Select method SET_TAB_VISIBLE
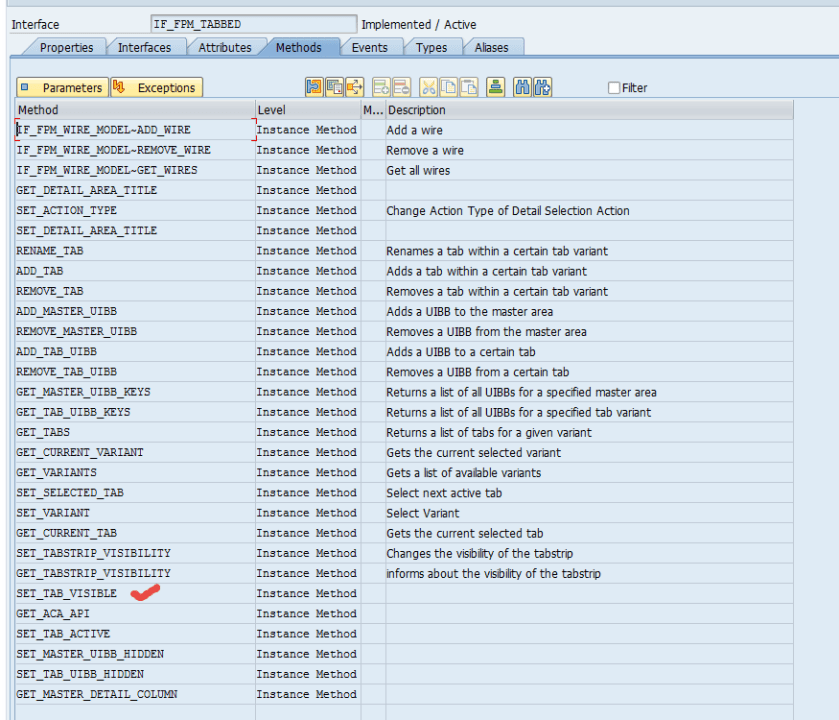 (135, 594)
